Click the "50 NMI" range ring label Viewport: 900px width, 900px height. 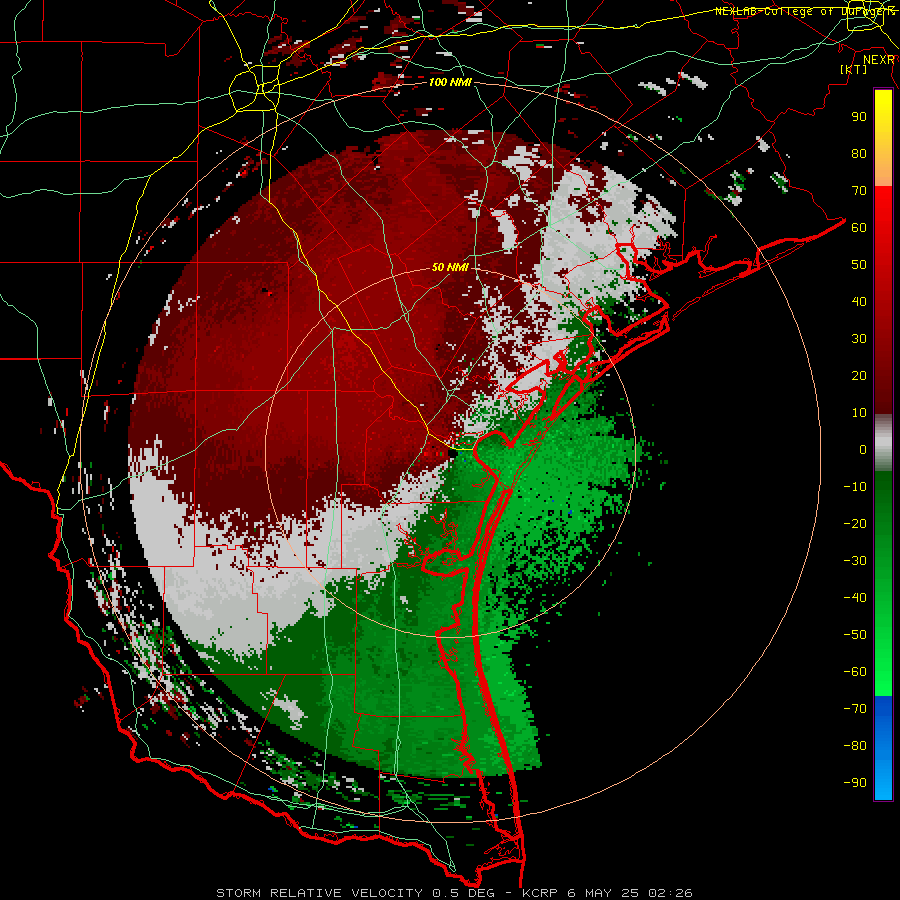(450, 267)
